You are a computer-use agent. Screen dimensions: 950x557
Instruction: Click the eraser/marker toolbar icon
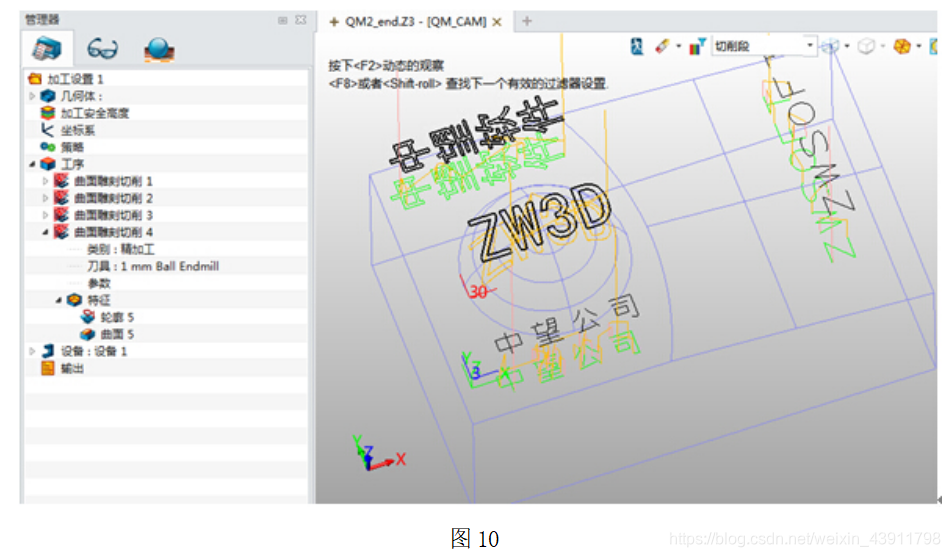click(662, 46)
